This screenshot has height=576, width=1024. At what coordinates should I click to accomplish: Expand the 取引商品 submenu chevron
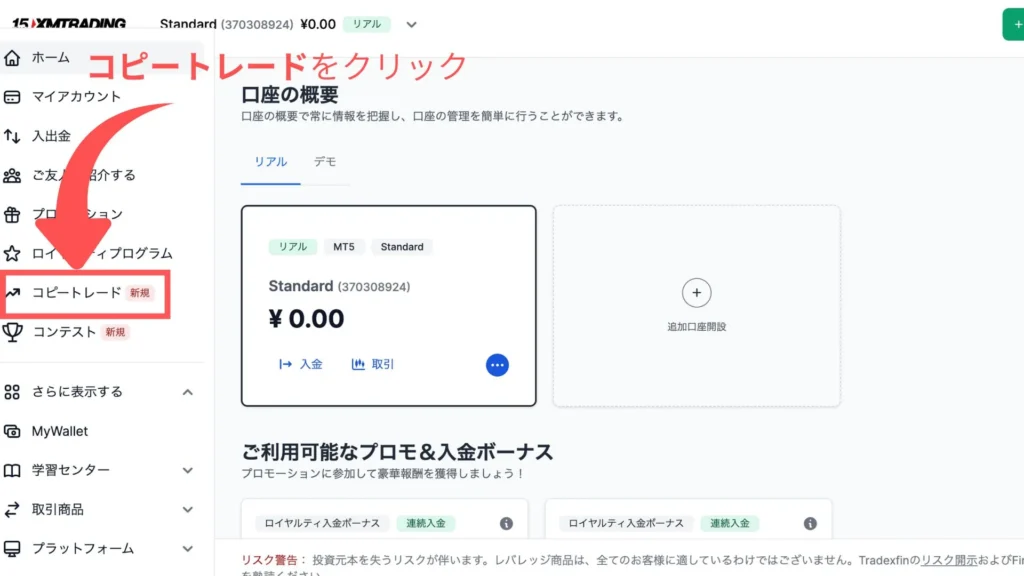[x=188, y=510]
